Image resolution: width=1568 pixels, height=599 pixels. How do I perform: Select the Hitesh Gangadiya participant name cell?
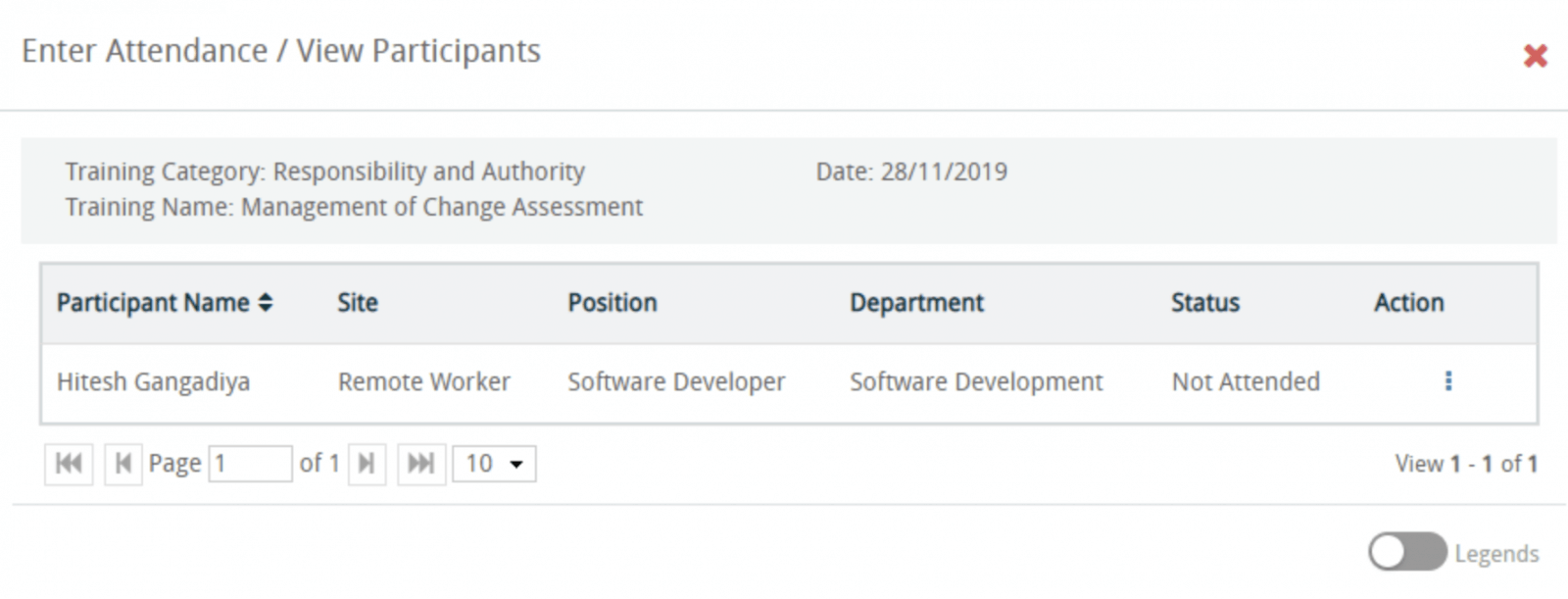click(x=153, y=381)
